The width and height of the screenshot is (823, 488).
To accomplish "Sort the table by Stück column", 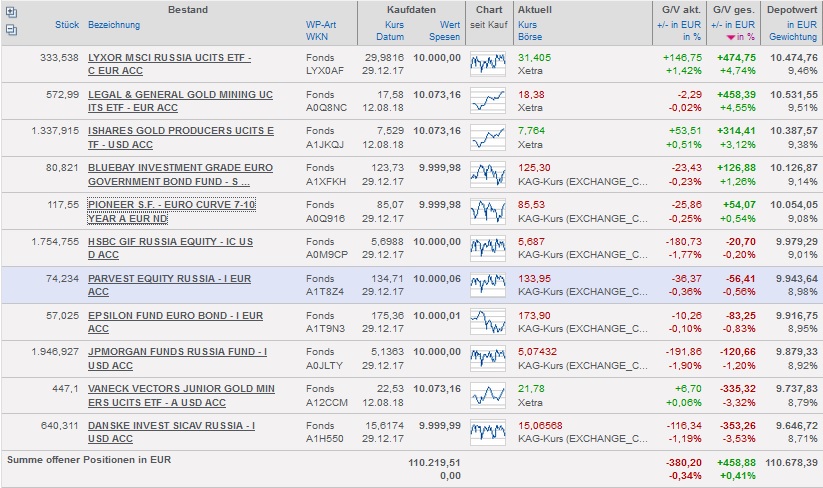I will point(68,24).
